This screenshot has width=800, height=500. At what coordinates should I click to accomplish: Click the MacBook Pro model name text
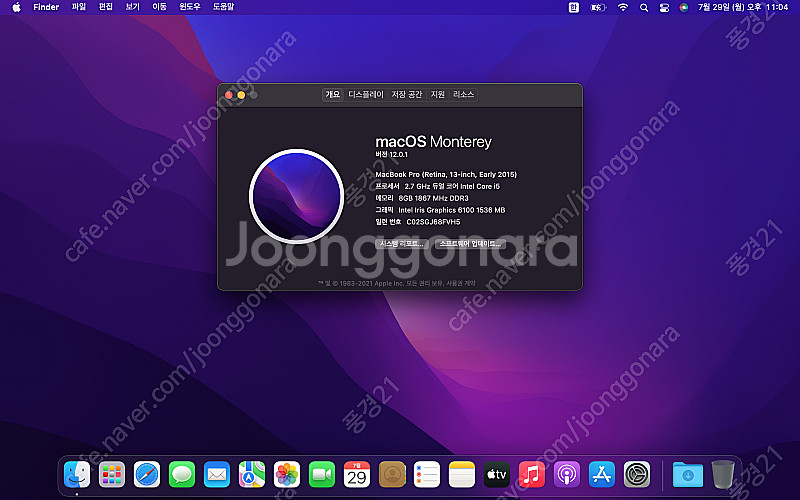pos(446,174)
